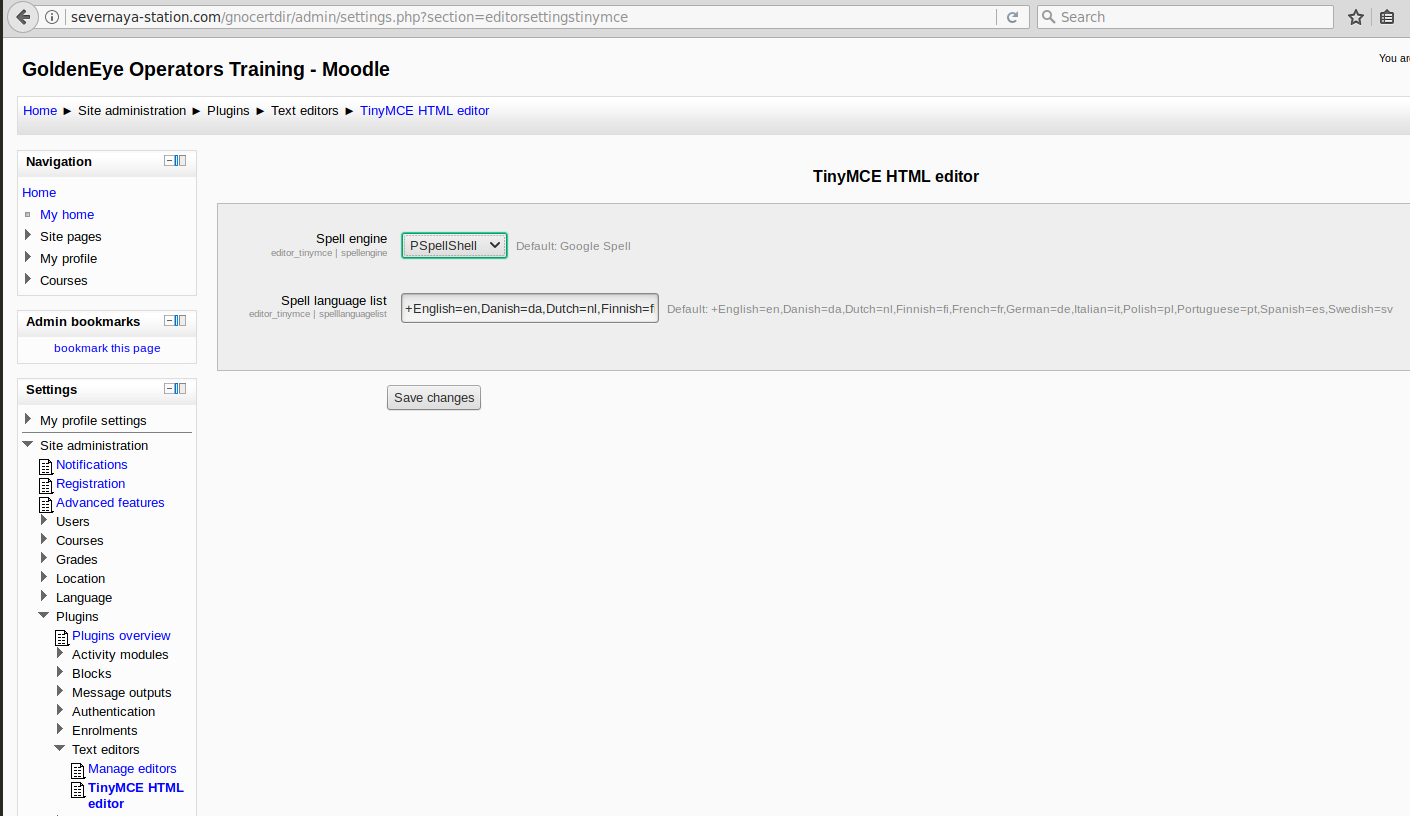This screenshot has width=1410, height=816.
Task: Click the page icon beside Manage editors
Action: (78, 770)
